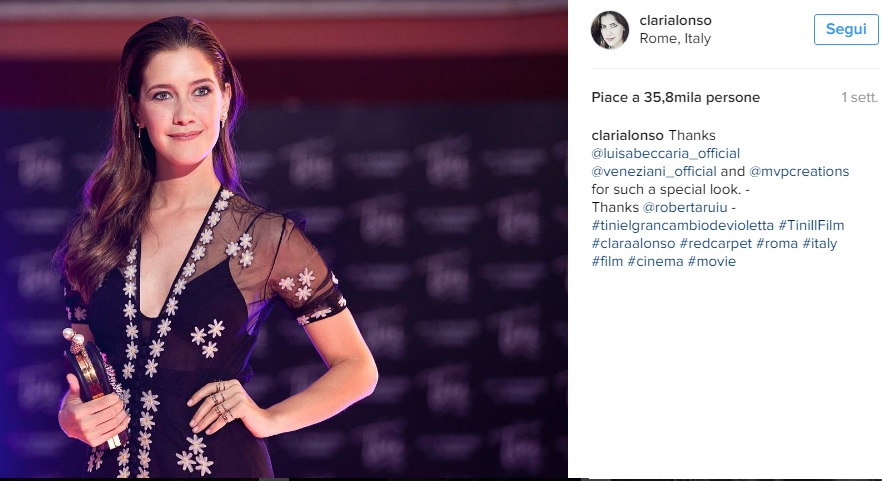
Task: Click clarialonso username in caption
Action: click(x=627, y=136)
